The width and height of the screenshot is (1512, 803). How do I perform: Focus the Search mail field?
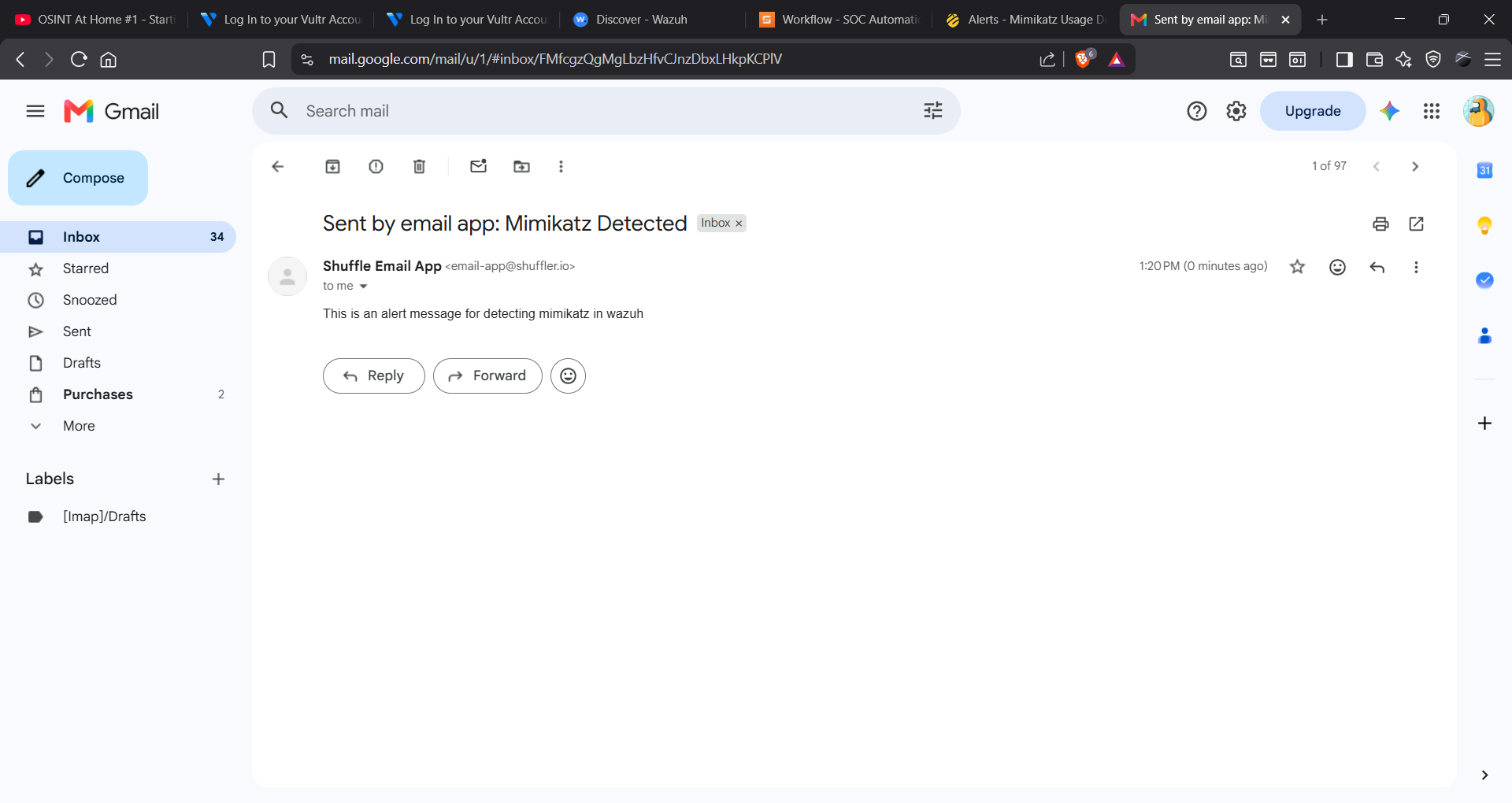coord(606,111)
